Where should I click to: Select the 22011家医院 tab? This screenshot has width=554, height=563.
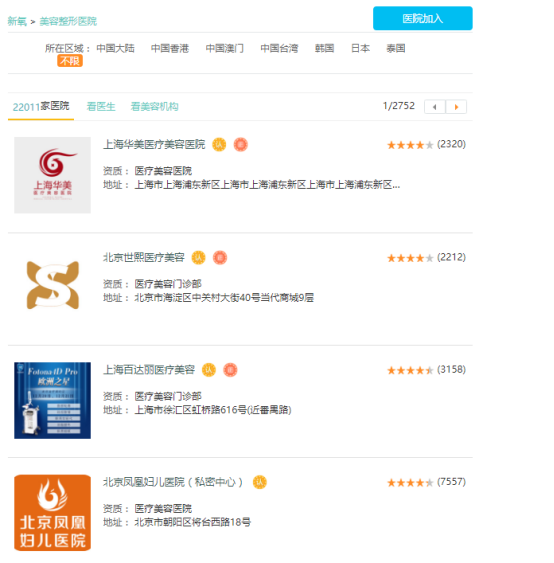41,107
